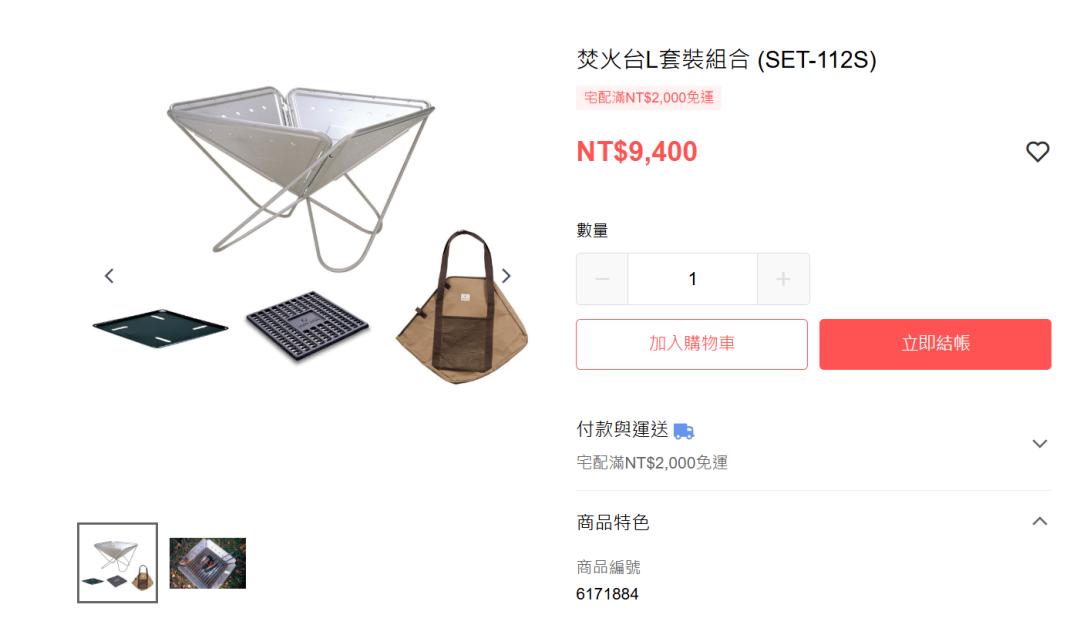
Task: Decrease quantity with minus button
Action: click(x=602, y=279)
